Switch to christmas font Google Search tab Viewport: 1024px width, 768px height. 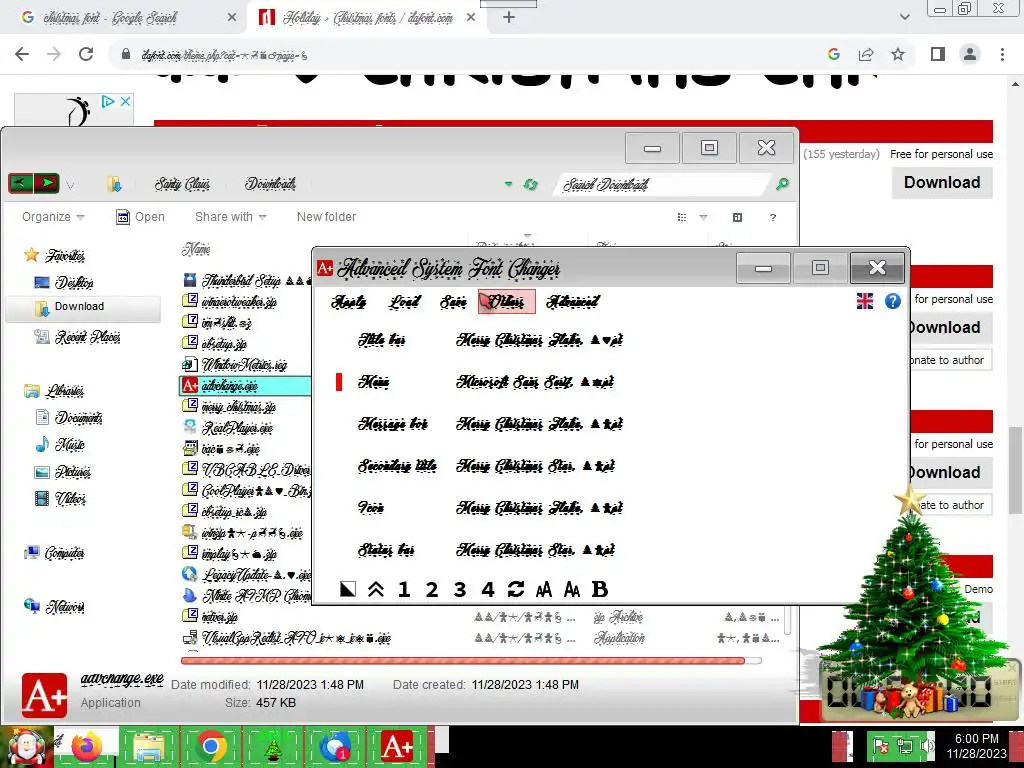[x=122, y=18]
